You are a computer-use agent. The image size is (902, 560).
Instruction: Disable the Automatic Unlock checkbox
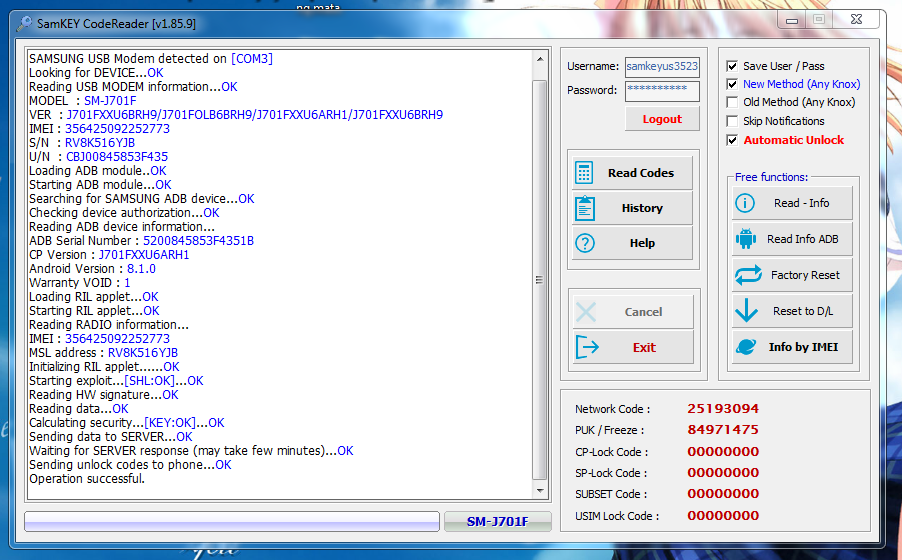click(732, 140)
